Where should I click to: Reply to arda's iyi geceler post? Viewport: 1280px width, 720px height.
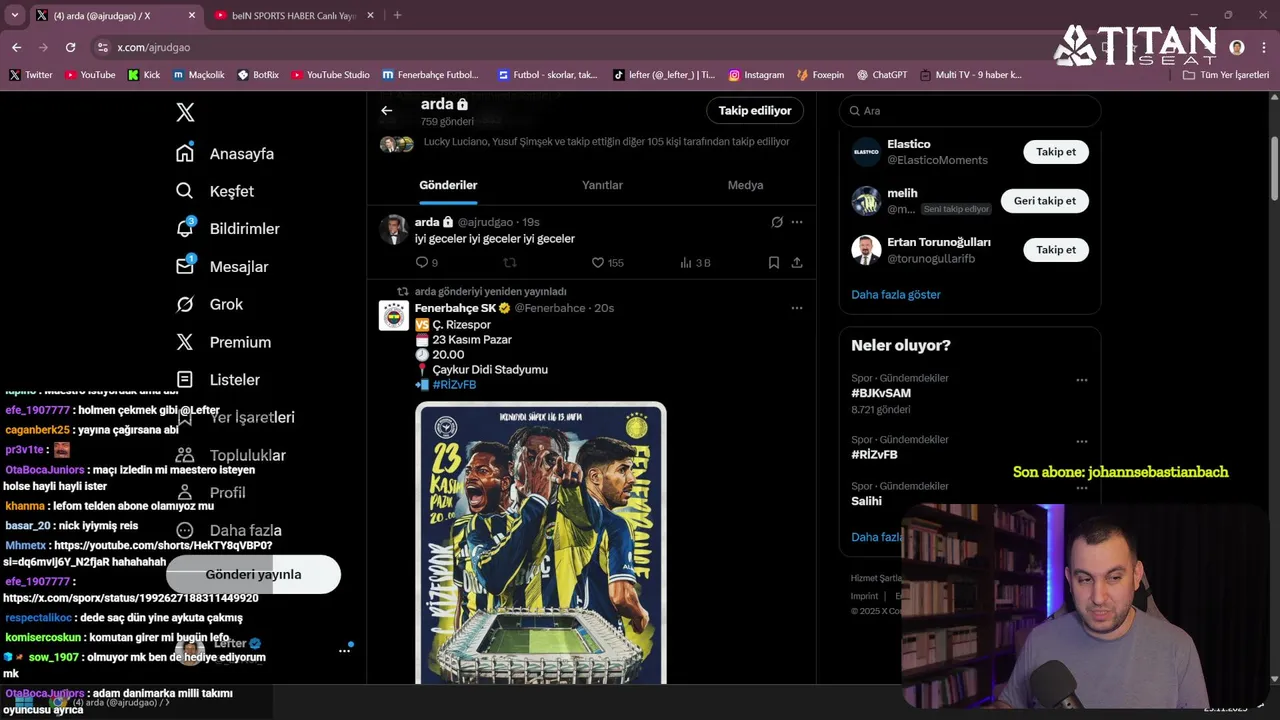[x=426, y=262]
